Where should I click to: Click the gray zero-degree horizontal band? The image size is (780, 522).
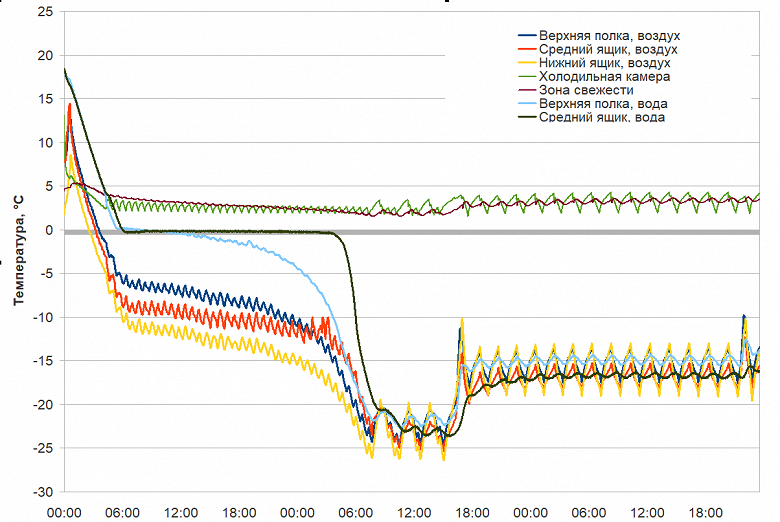tap(412, 232)
